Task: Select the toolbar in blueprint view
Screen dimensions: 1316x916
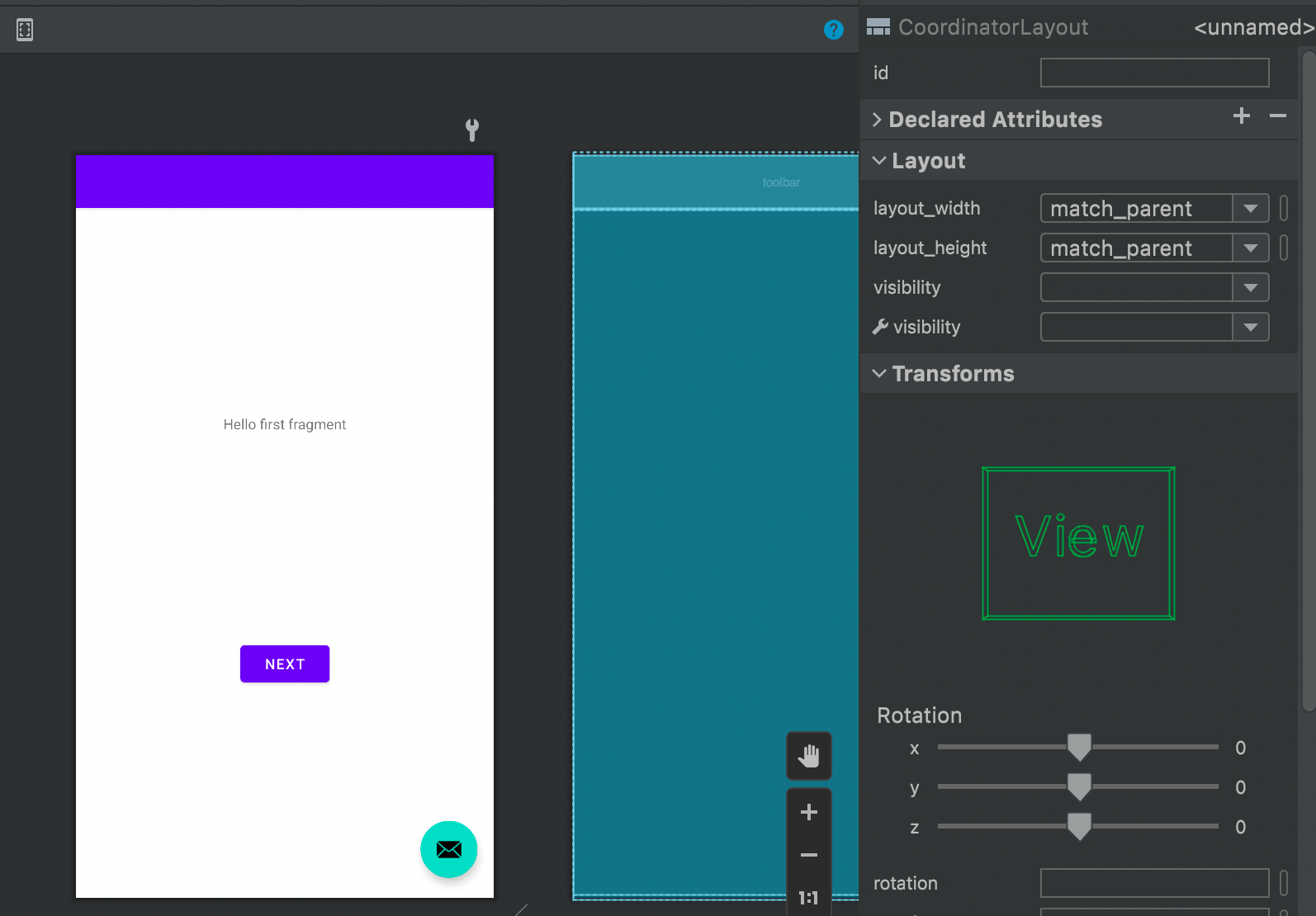Action: 715,182
